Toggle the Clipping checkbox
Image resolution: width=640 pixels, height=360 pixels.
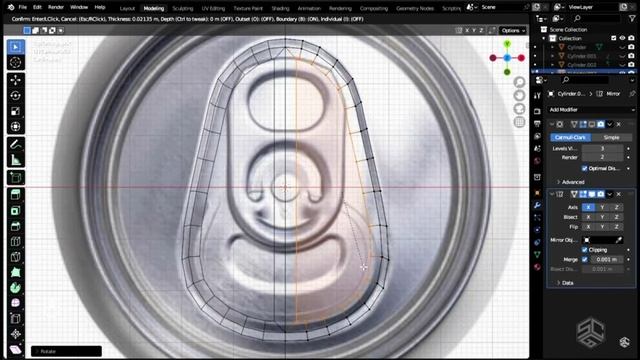click(x=584, y=250)
